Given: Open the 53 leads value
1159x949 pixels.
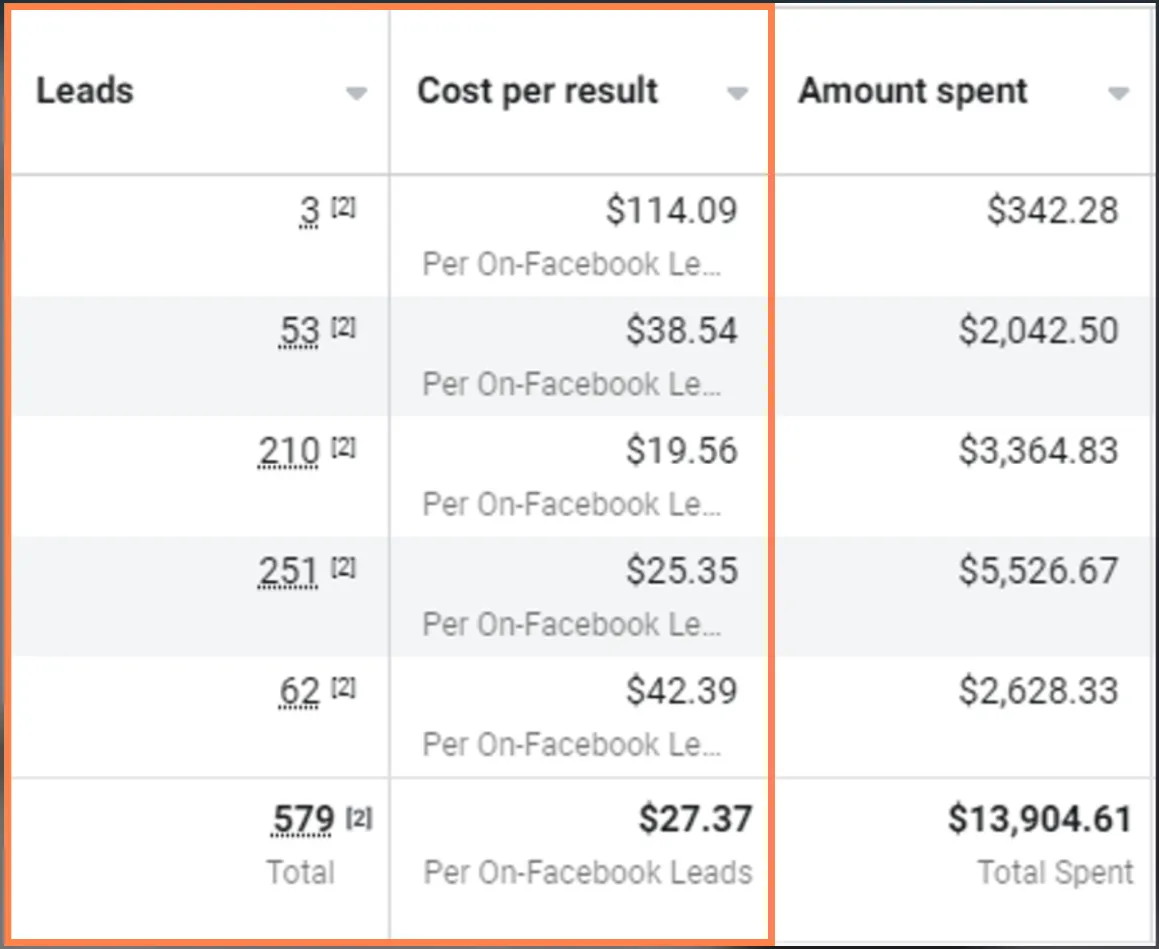Looking at the screenshot, I should pyautogui.click(x=299, y=331).
